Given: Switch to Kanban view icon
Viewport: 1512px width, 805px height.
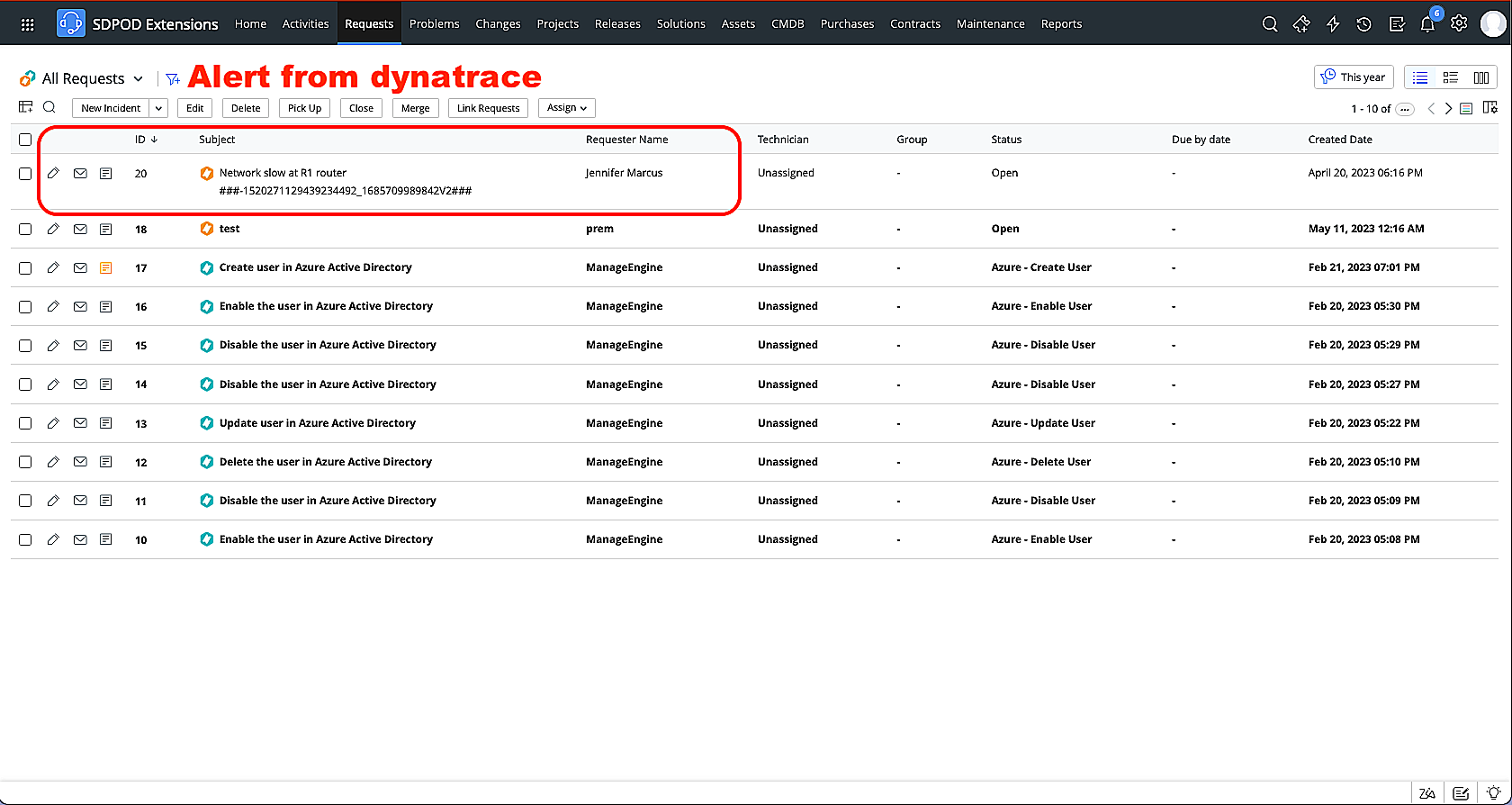Looking at the screenshot, I should pyautogui.click(x=1480, y=77).
